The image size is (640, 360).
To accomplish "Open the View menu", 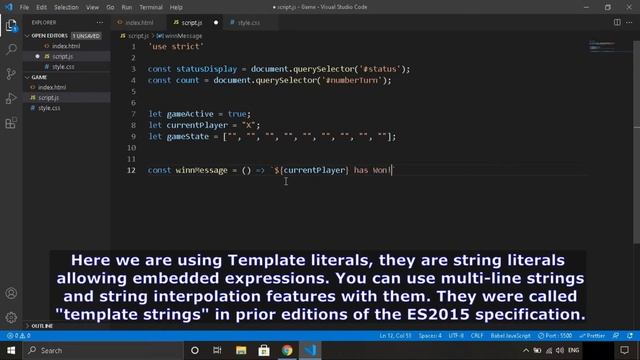I will point(92,7).
